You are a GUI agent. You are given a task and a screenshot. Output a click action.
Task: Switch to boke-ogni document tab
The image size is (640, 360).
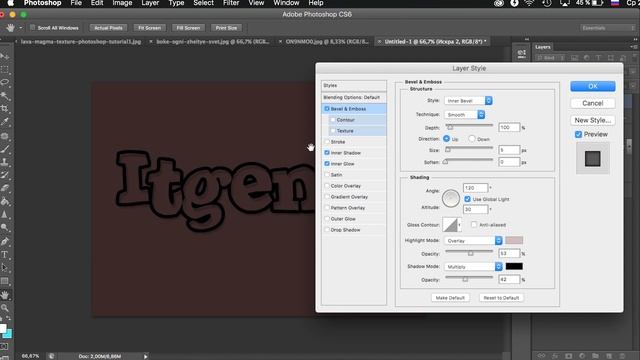[x=212, y=42]
